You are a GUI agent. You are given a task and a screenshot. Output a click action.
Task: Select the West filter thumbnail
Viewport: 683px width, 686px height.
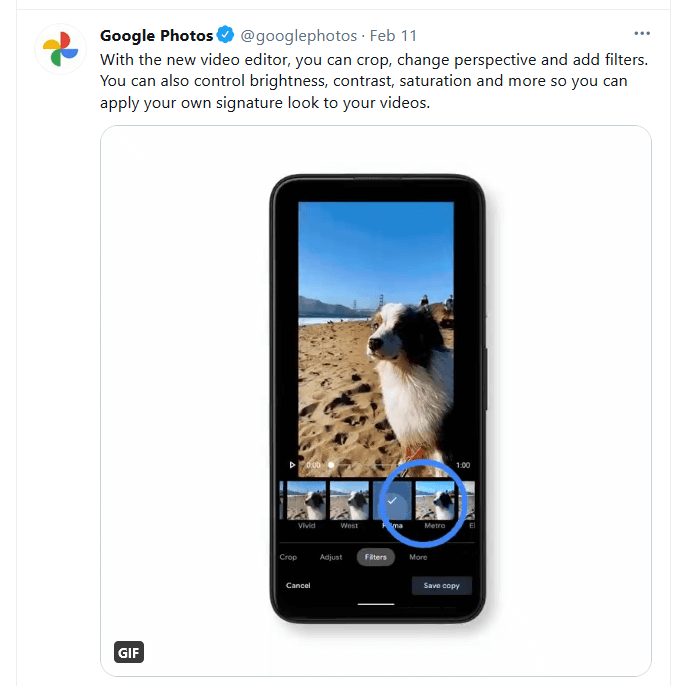349,500
